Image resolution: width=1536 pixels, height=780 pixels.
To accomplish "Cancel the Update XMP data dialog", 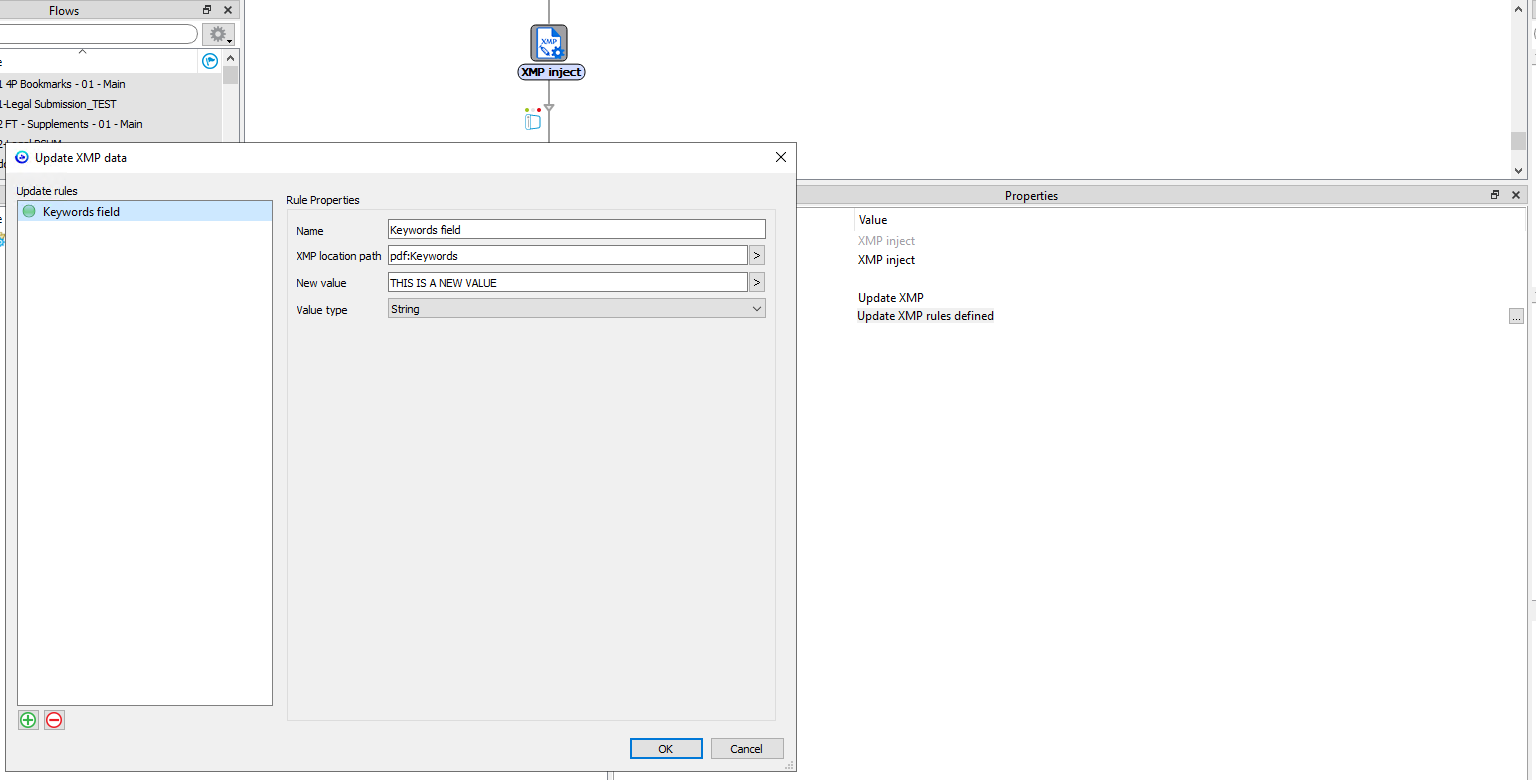I will (746, 749).
